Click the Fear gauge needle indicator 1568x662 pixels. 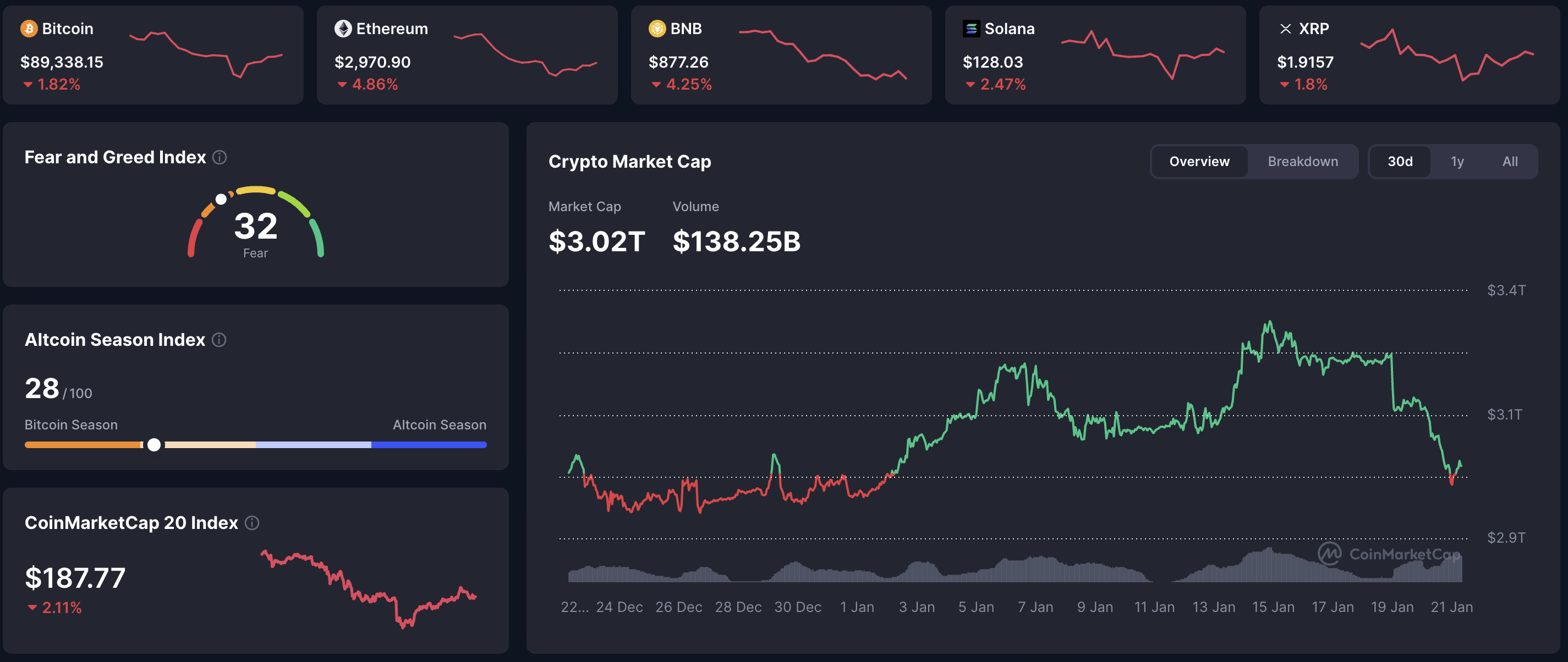[x=221, y=198]
